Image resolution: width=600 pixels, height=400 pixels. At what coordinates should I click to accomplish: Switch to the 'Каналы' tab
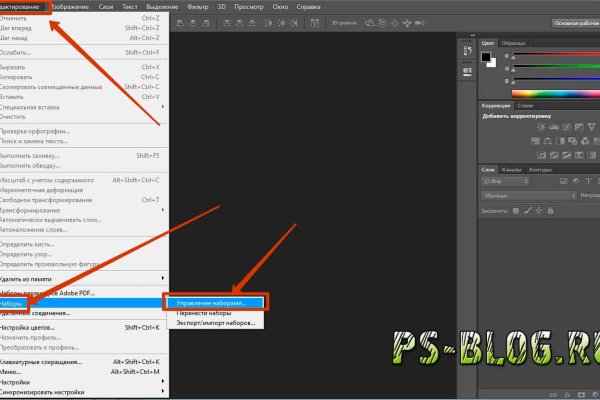511,169
